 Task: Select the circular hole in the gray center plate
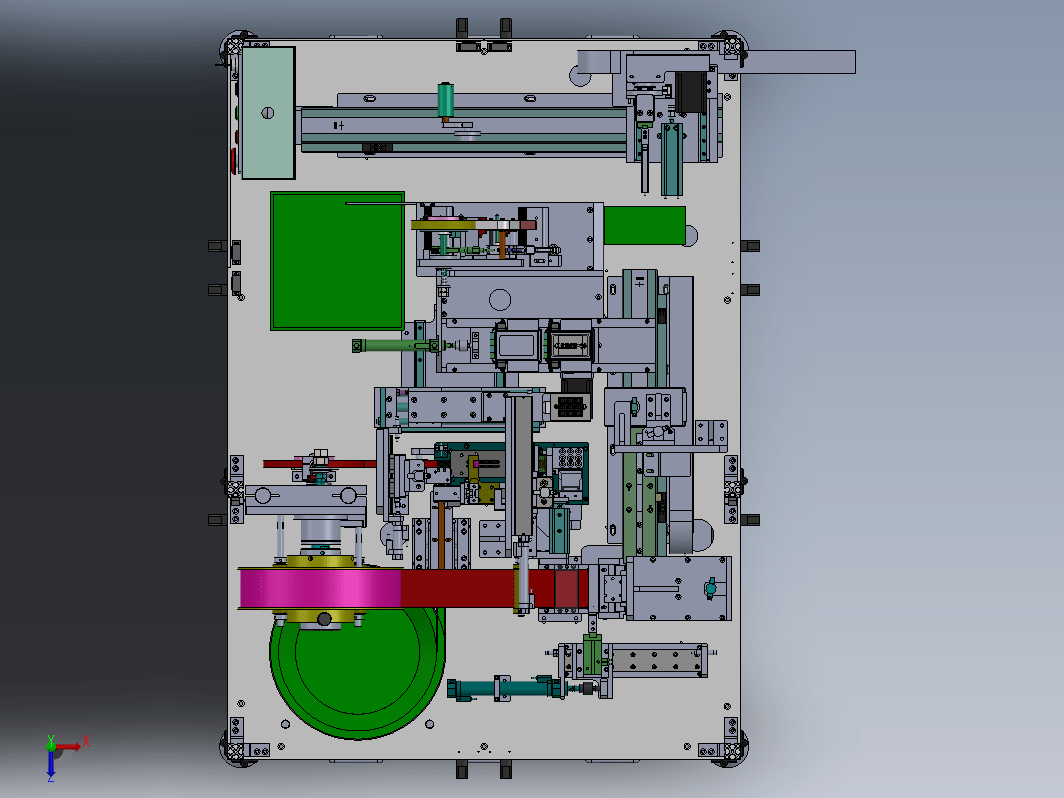[499, 299]
